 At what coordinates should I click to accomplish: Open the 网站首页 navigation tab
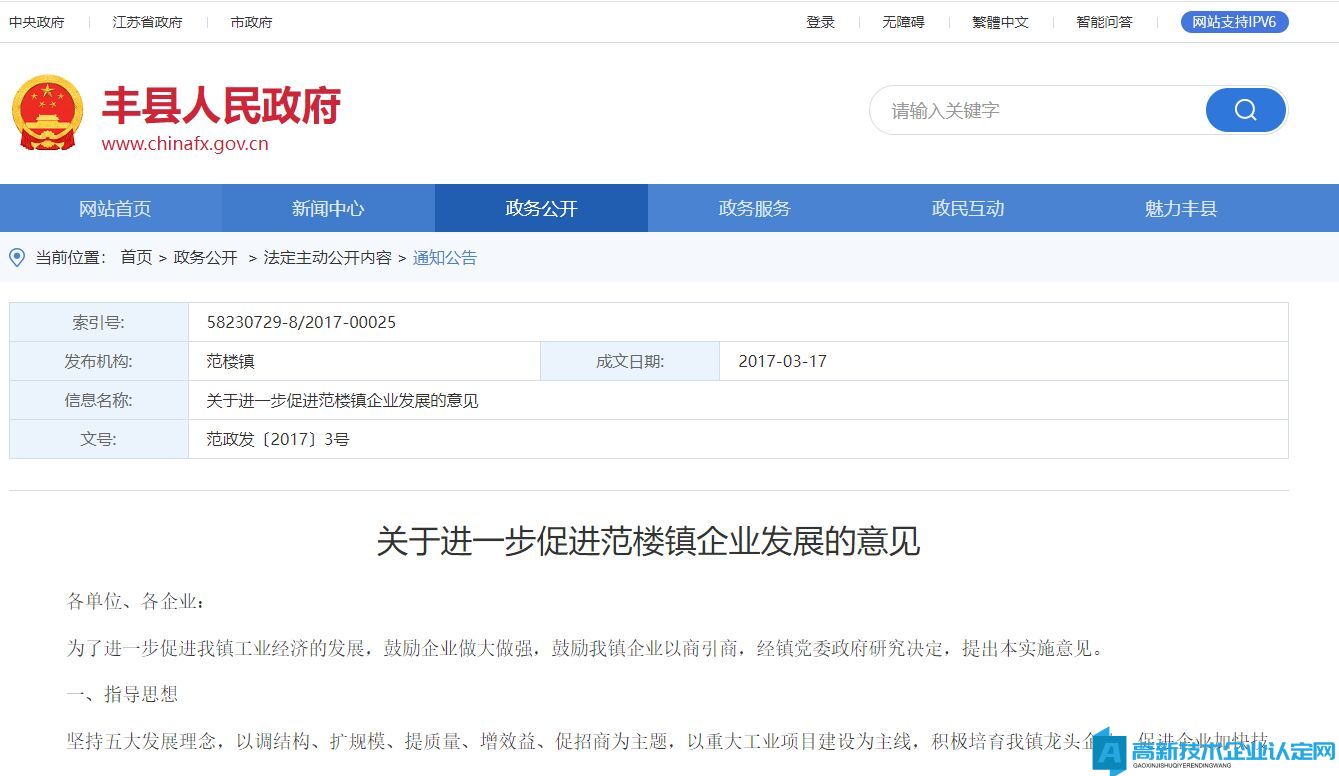point(115,208)
